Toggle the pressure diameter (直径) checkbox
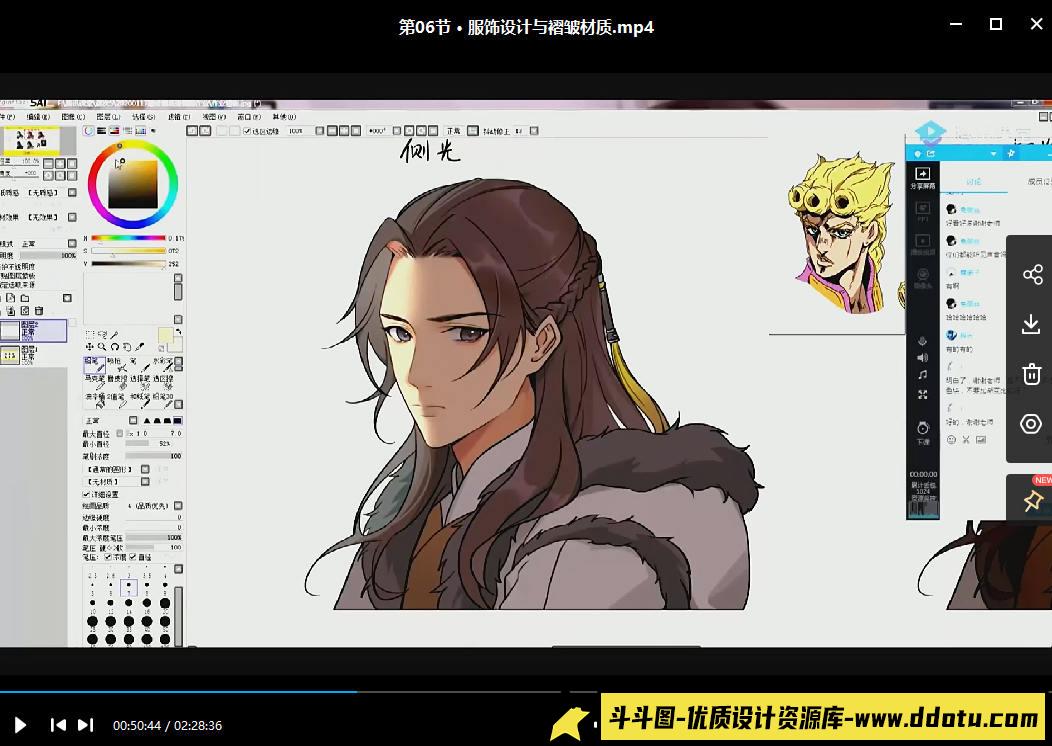This screenshot has width=1052, height=746. tap(133, 557)
